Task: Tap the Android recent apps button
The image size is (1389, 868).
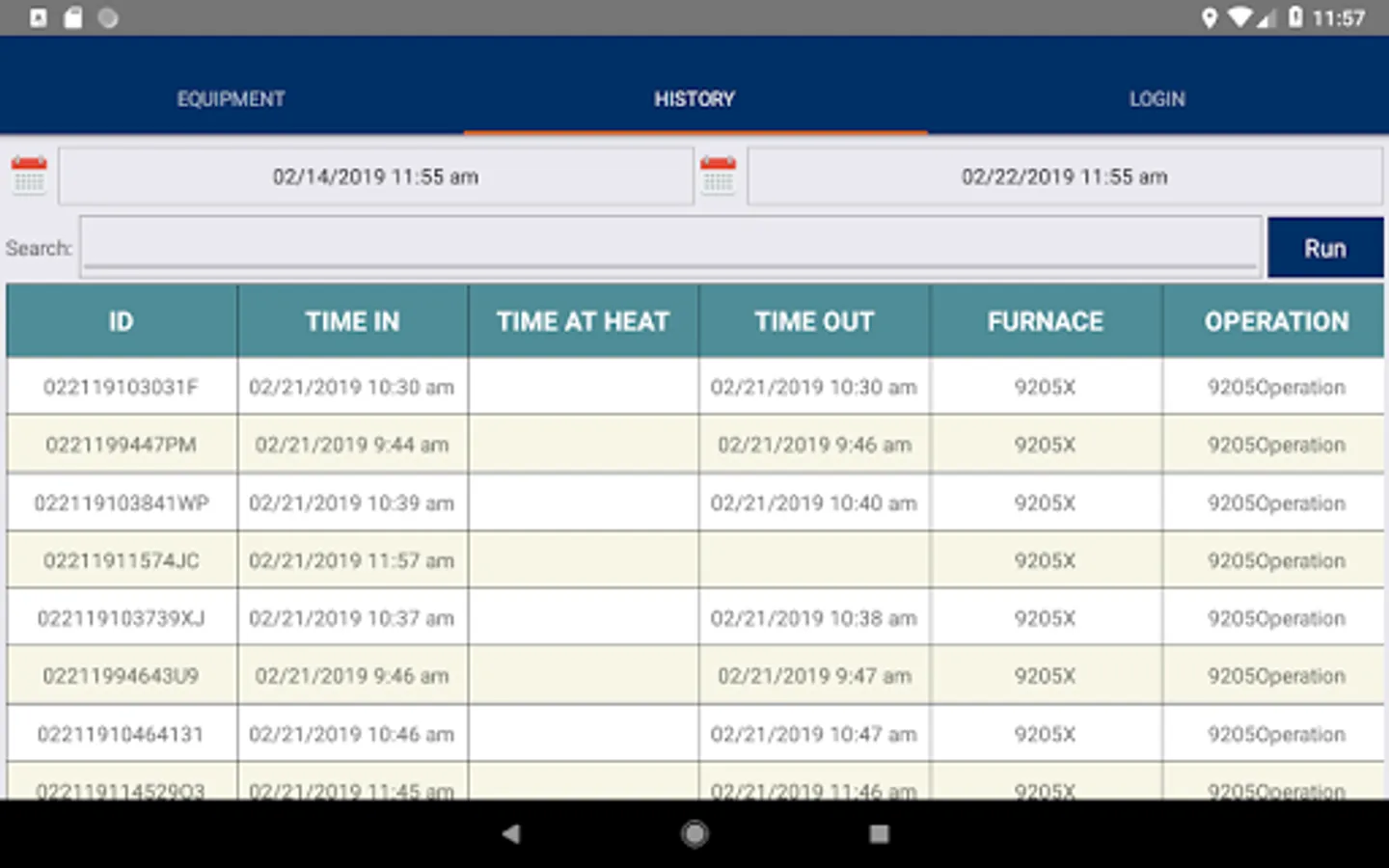Action: [879, 833]
